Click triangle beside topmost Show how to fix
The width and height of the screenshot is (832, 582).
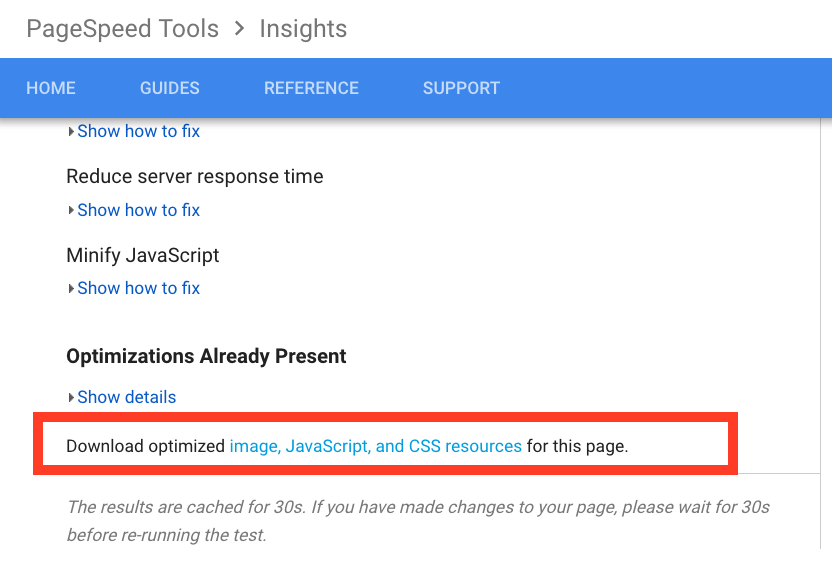click(x=71, y=131)
